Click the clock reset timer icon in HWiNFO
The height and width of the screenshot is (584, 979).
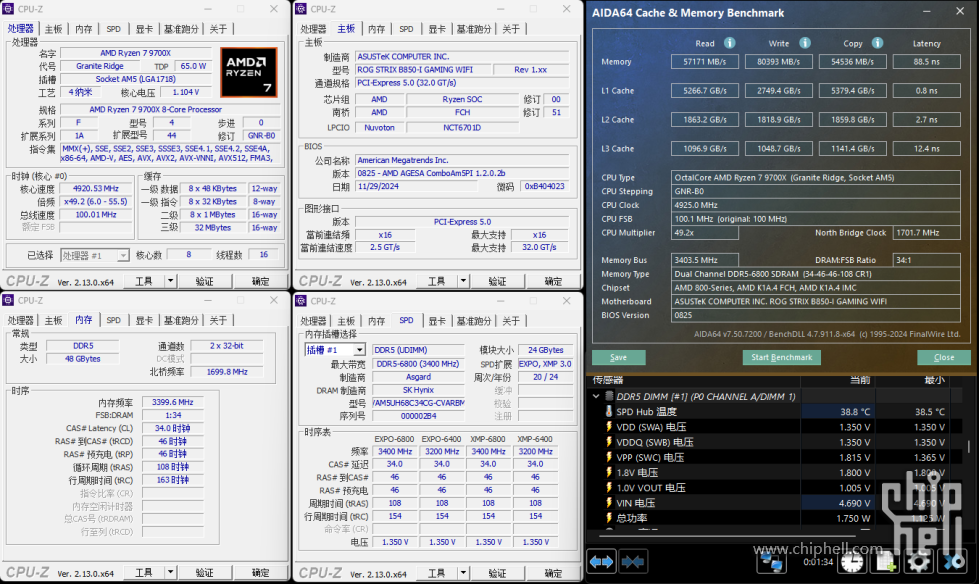point(852,562)
